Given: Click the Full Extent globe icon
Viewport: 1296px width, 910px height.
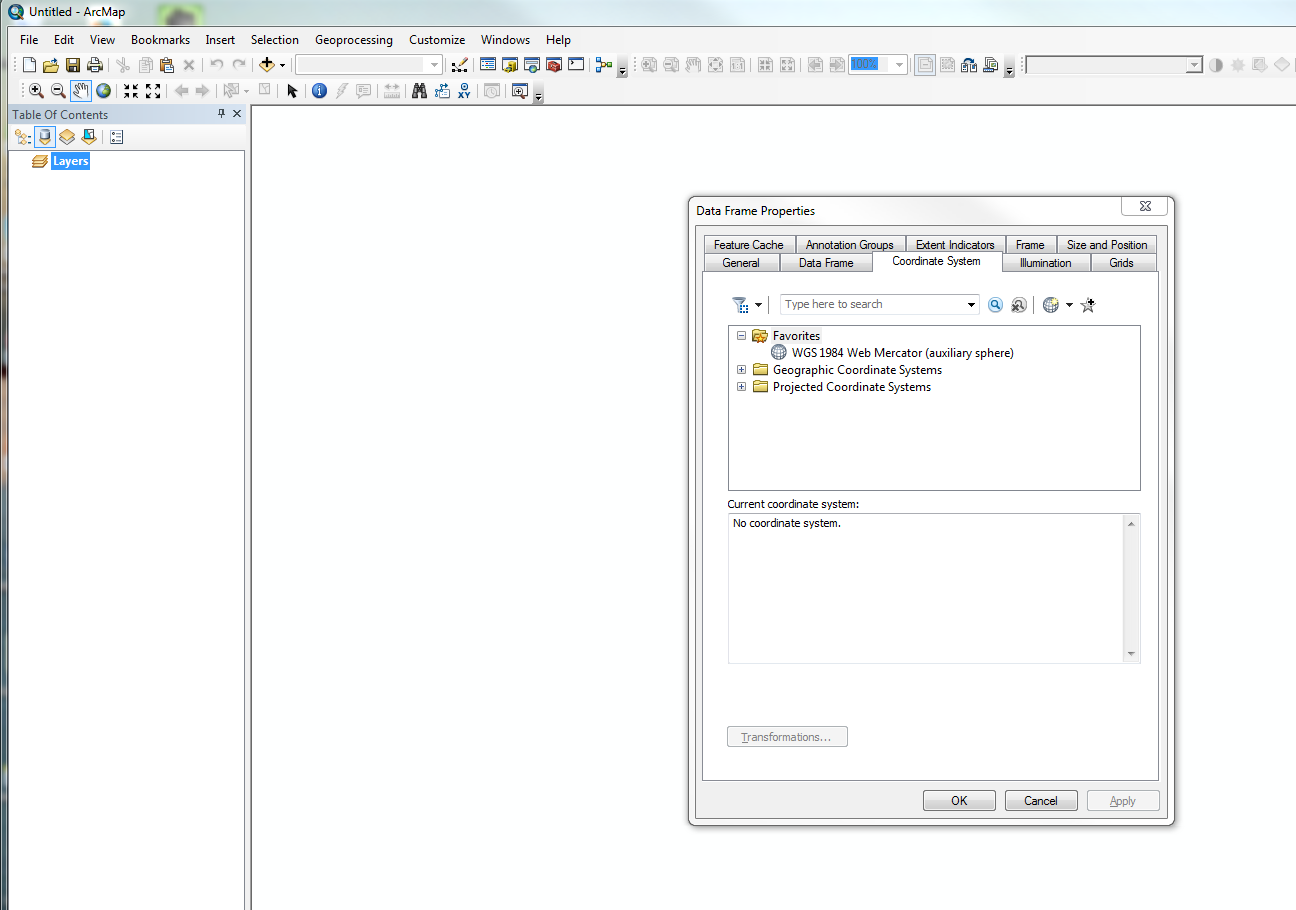Looking at the screenshot, I should click(x=103, y=91).
